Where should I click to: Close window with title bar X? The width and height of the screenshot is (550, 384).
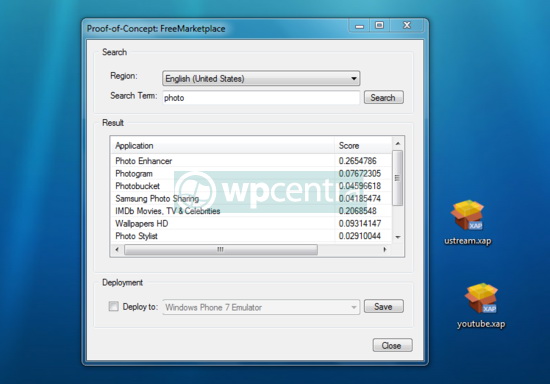pyautogui.click(x=407, y=26)
